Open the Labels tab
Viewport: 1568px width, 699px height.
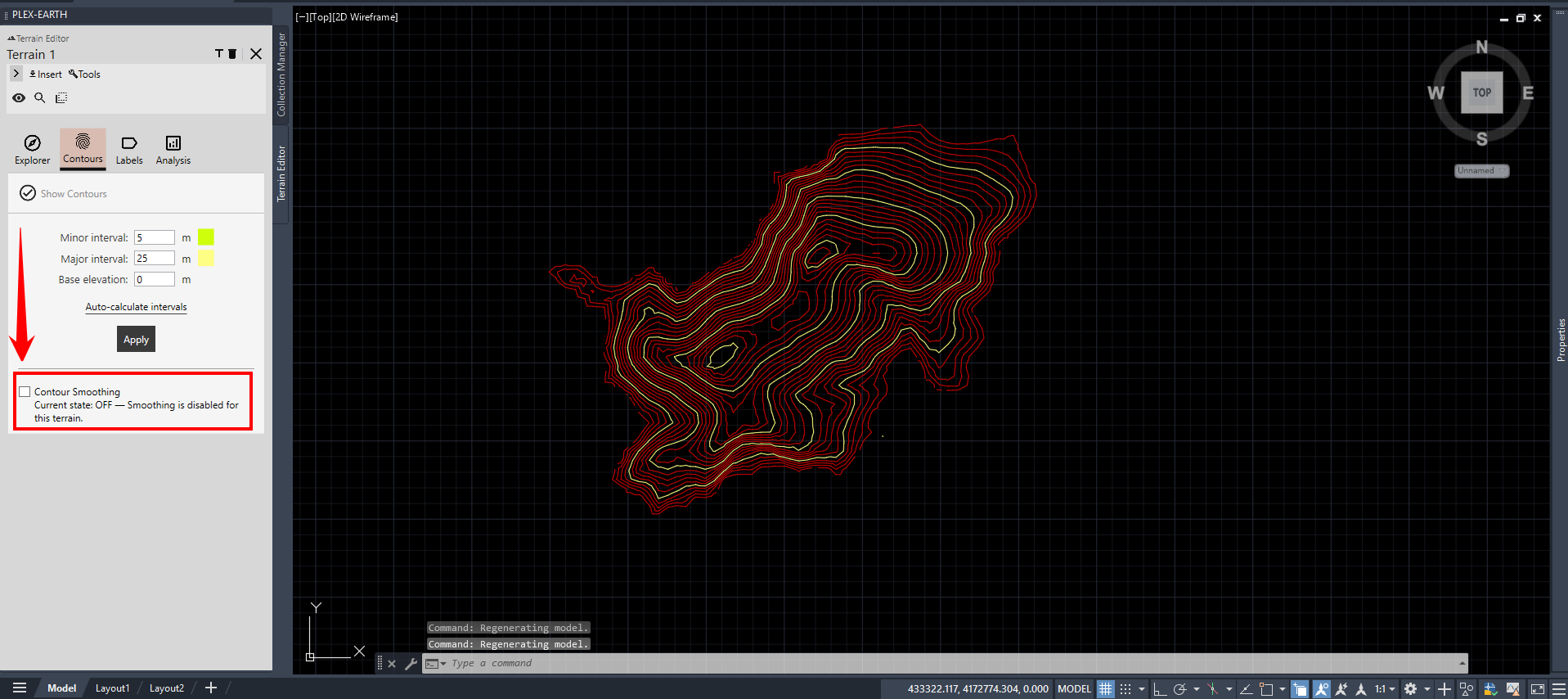129,150
